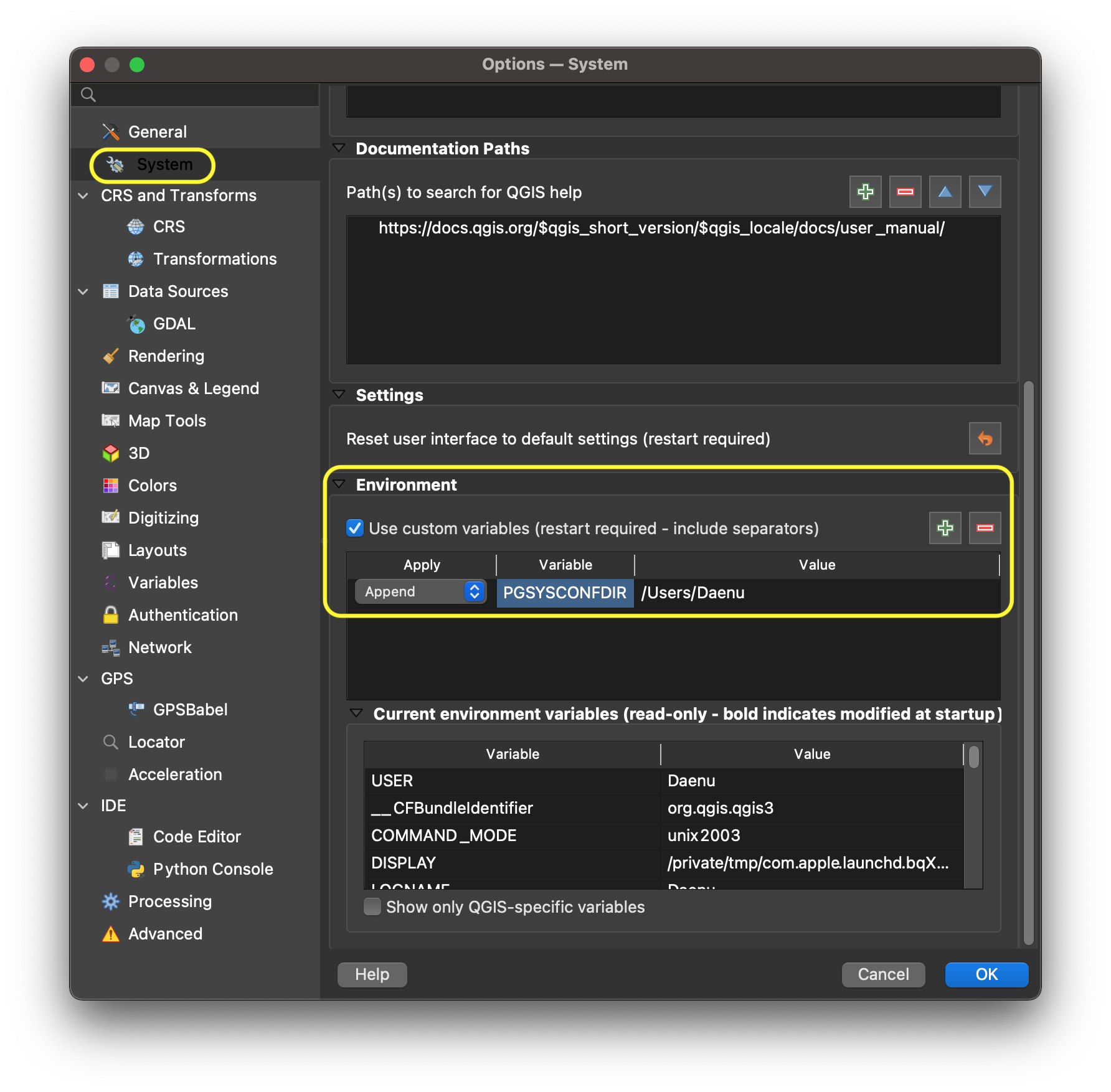Enable Show only QGIS-specific variables
This screenshot has width=1111, height=1092.
372,906
